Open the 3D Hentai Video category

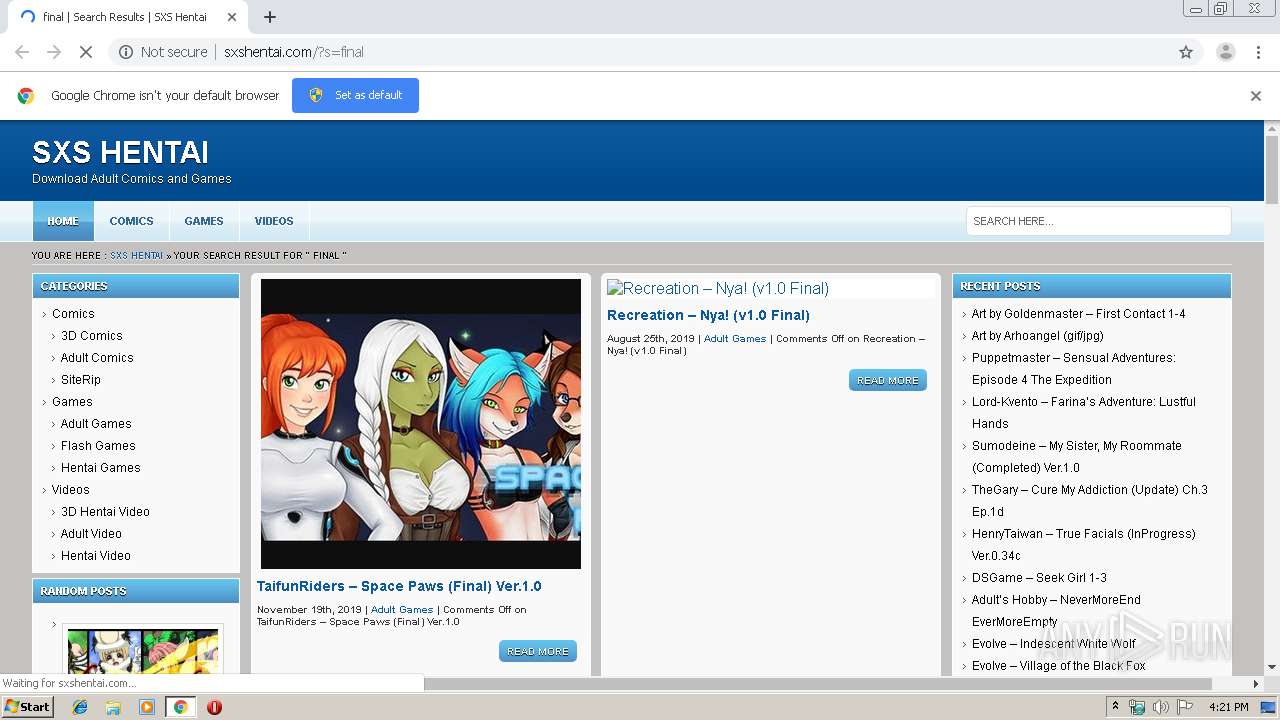point(105,512)
